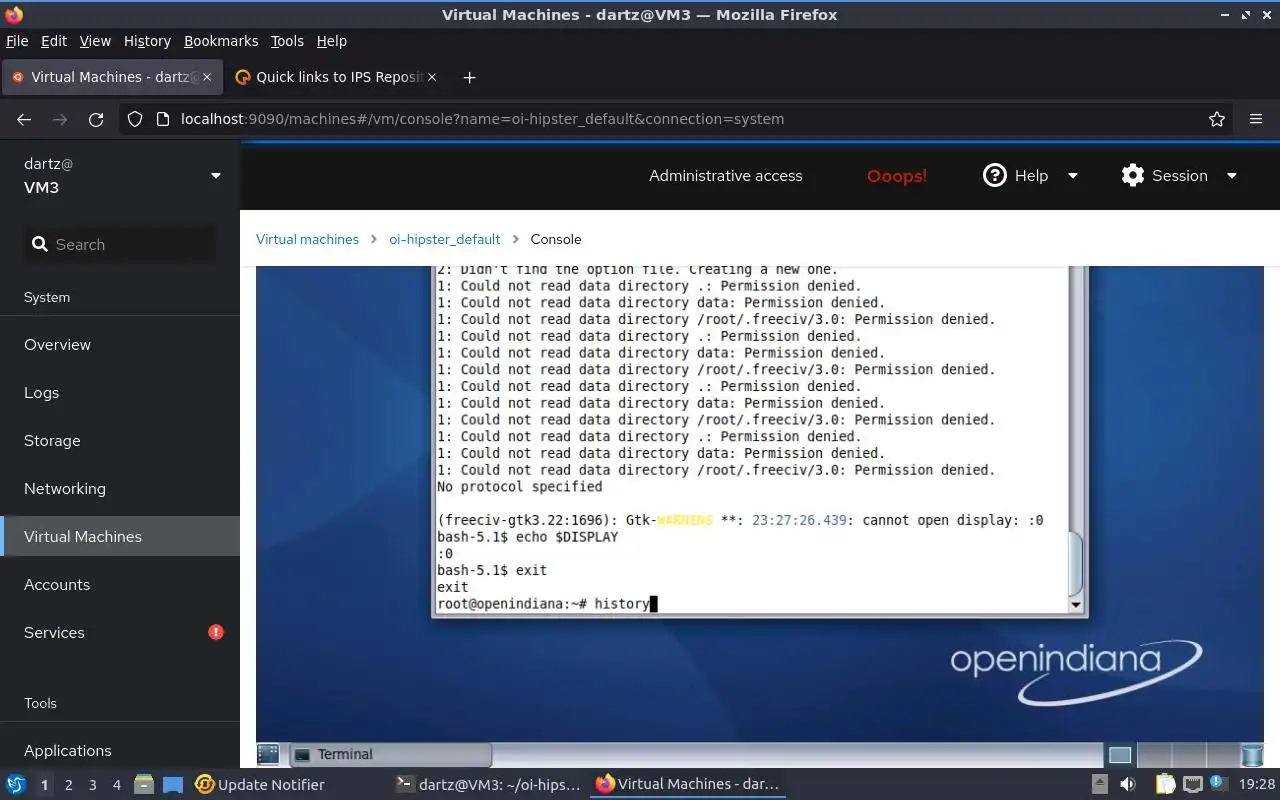The width and height of the screenshot is (1280, 800).
Task: Bookmark this page with the star icon
Action: [1217, 119]
